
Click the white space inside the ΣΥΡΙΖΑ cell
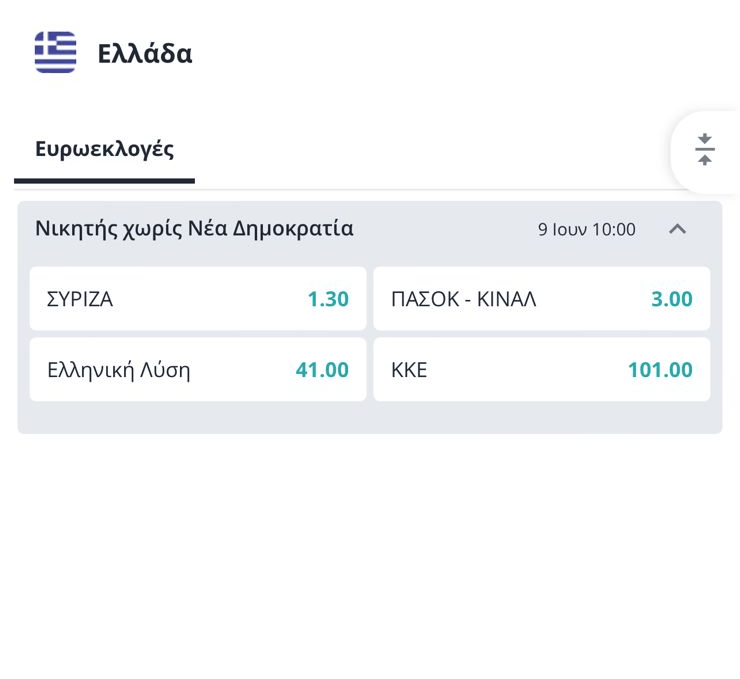pyautogui.click(x=210, y=298)
